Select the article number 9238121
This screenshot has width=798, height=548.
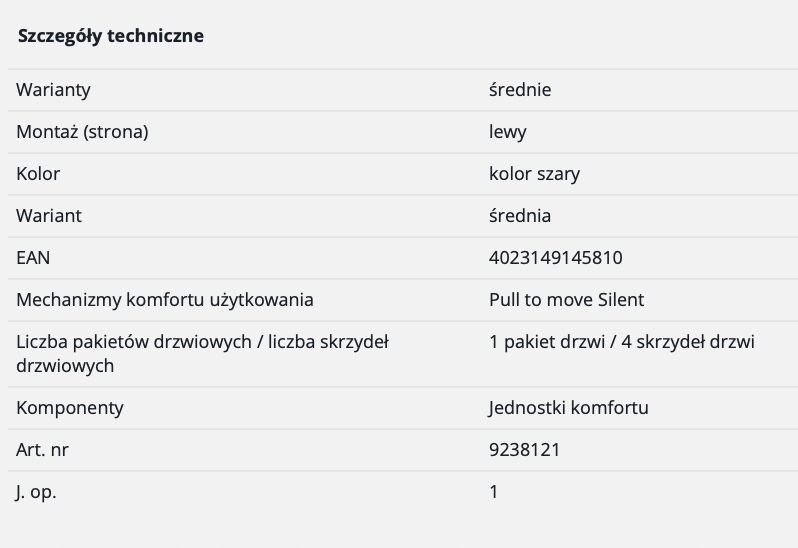[x=524, y=450]
